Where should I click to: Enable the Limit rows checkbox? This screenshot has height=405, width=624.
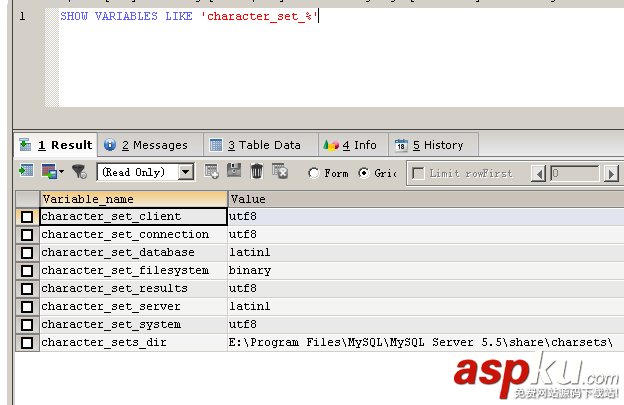418,173
